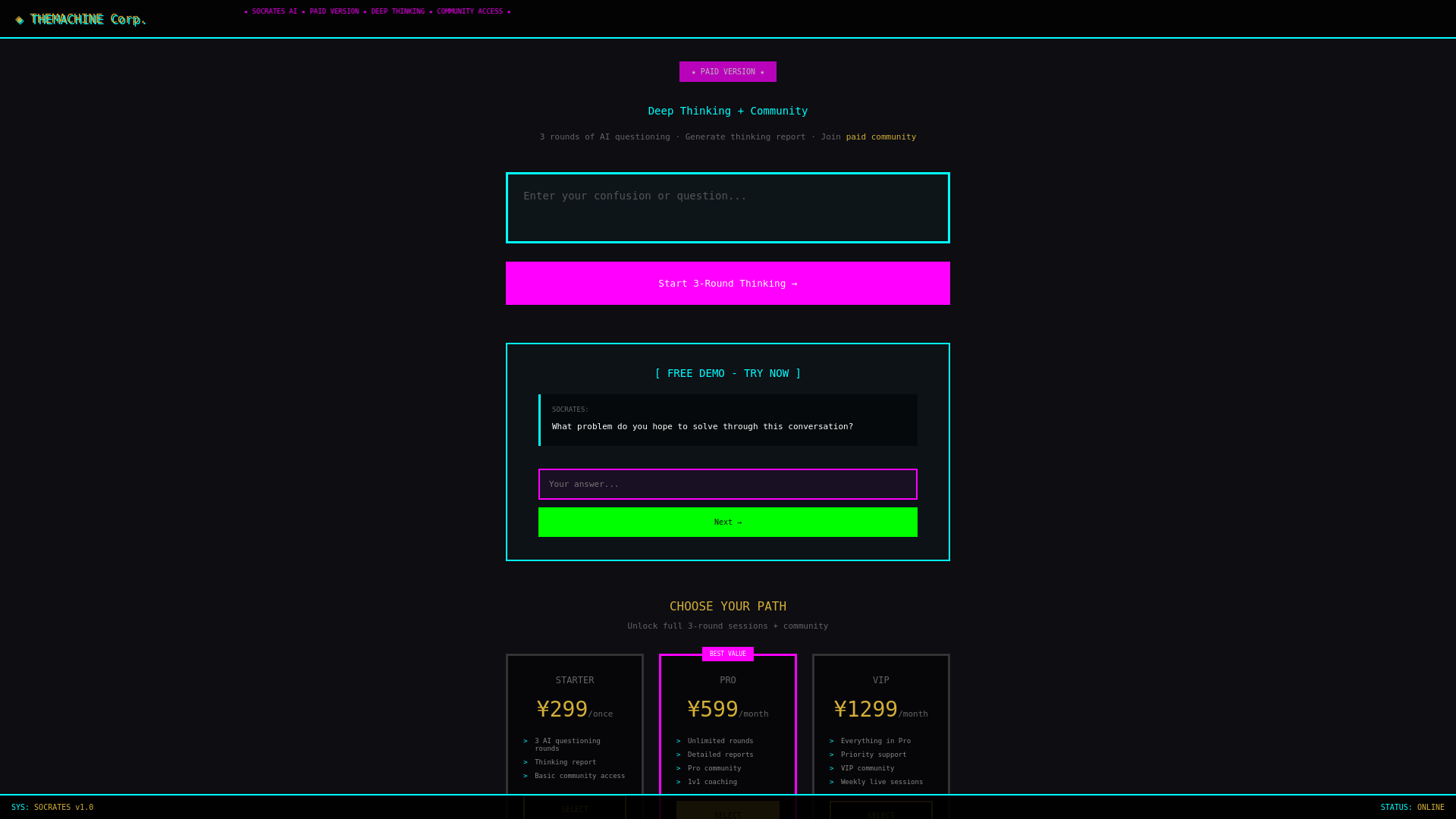Viewport: 1456px width, 819px height.
Task: Click the scrolling SOCRATES AI ticker text
Action: coord(378,11)
